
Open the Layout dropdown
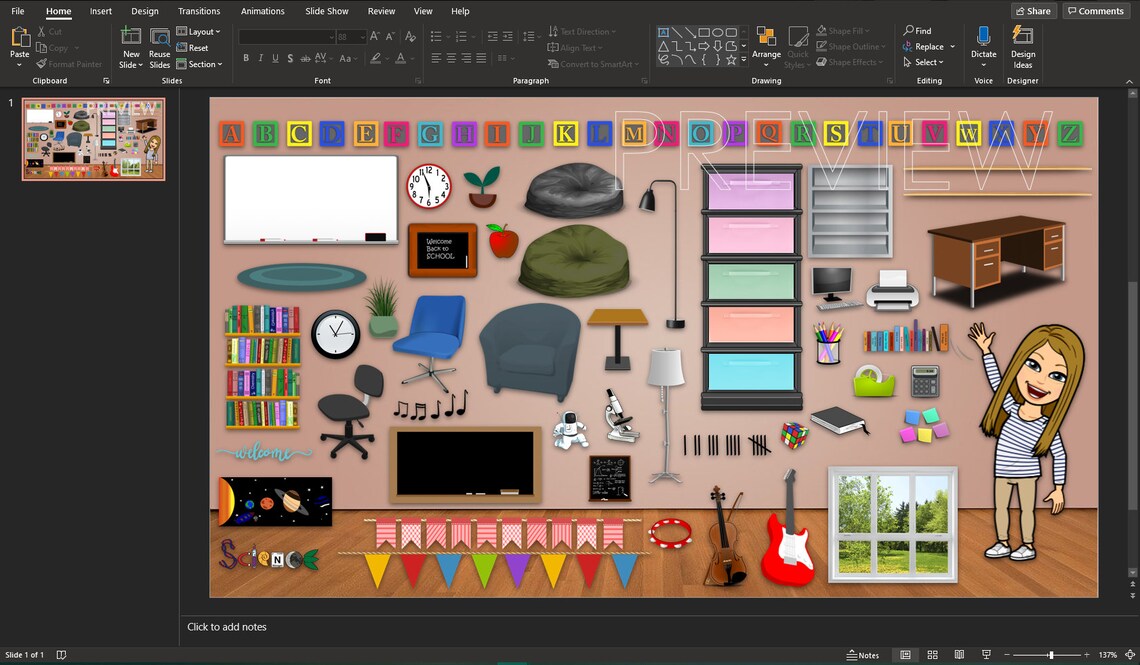(199, 31)
